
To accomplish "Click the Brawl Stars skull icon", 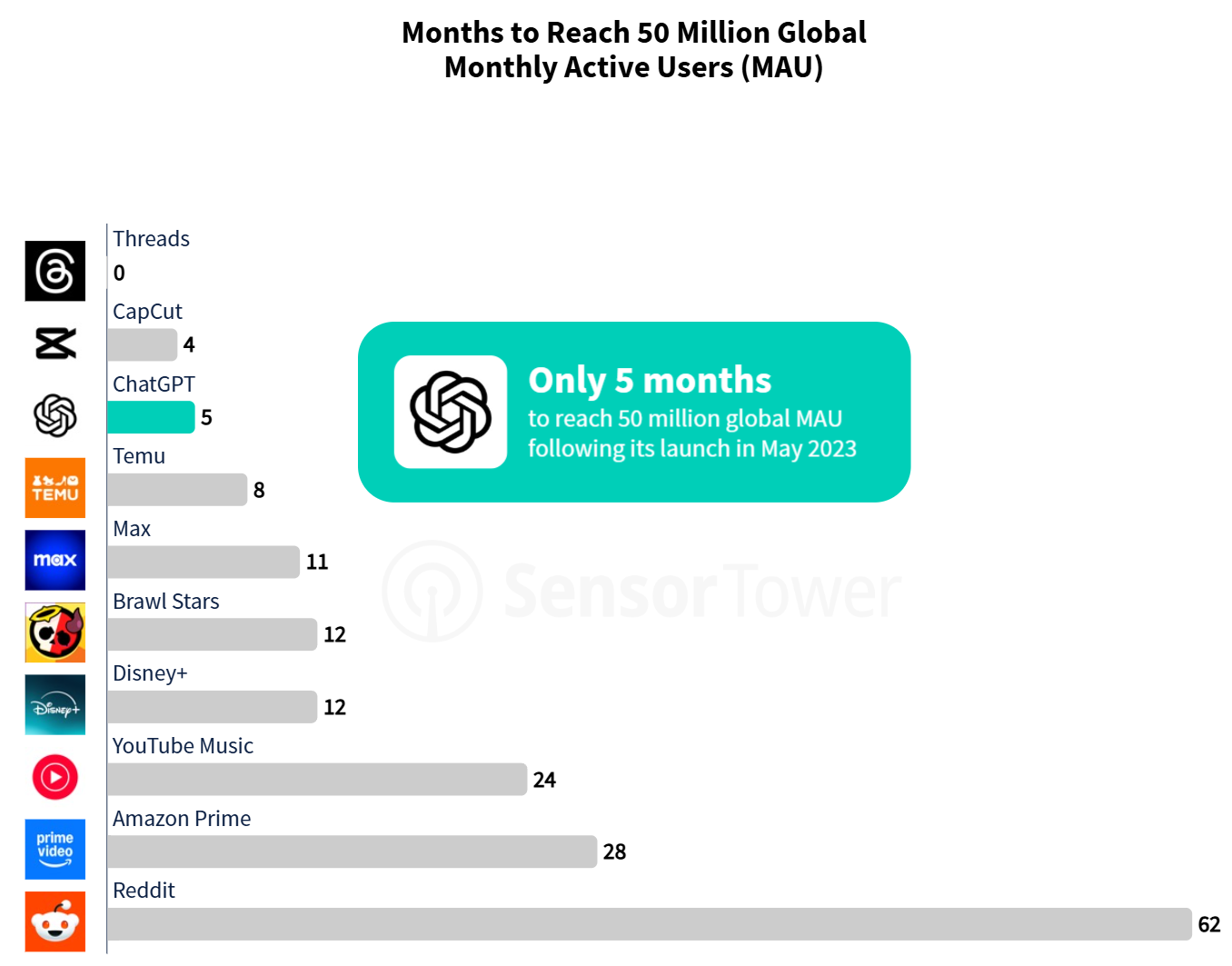I will [x=55, y=632].
